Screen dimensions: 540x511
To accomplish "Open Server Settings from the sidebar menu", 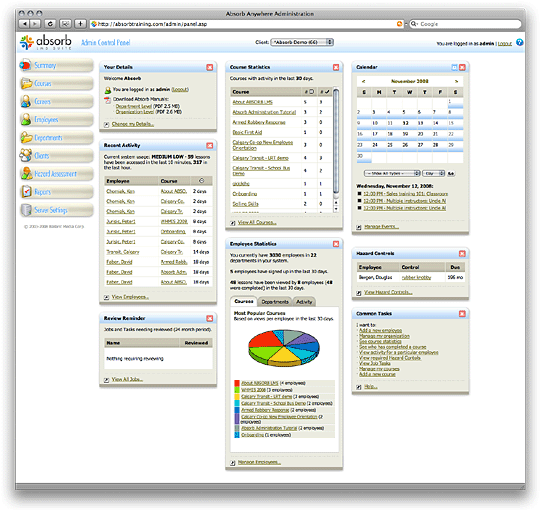I will (56, 210).
